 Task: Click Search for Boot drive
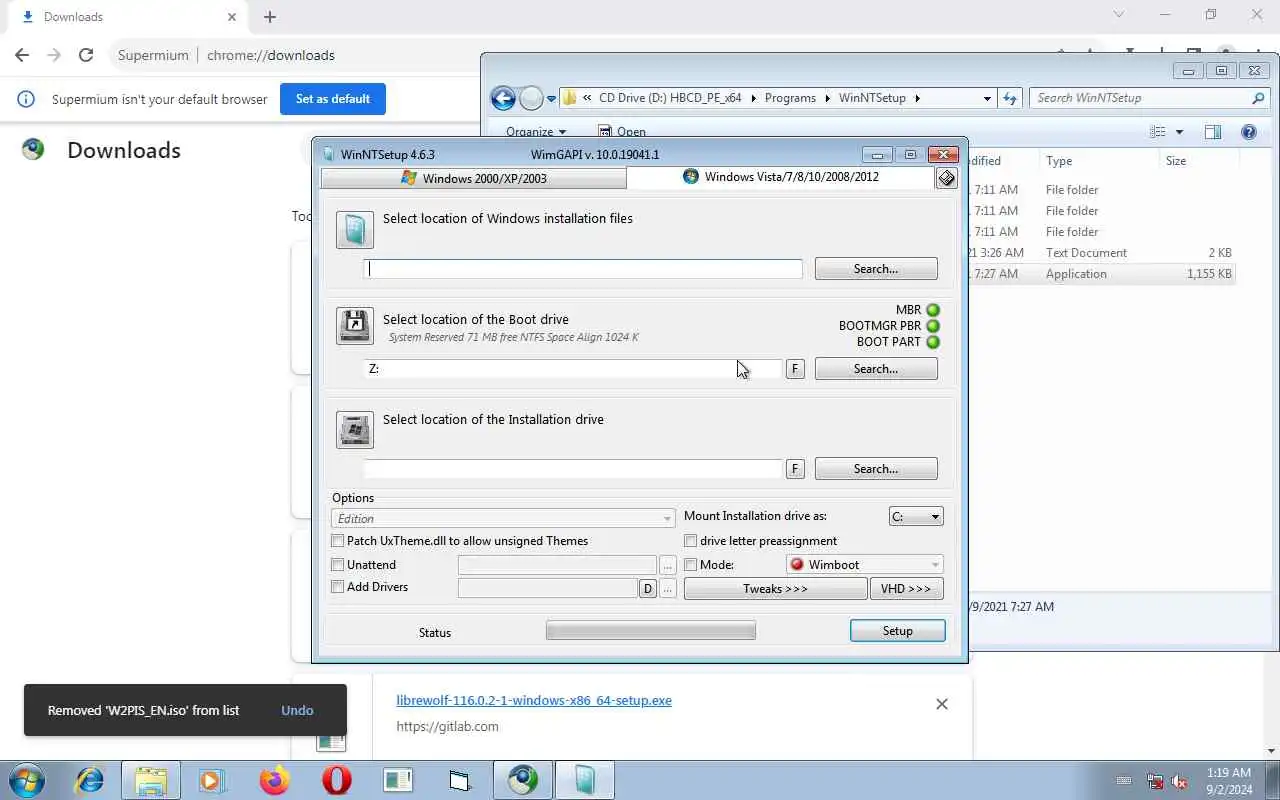tap(876, 369)
